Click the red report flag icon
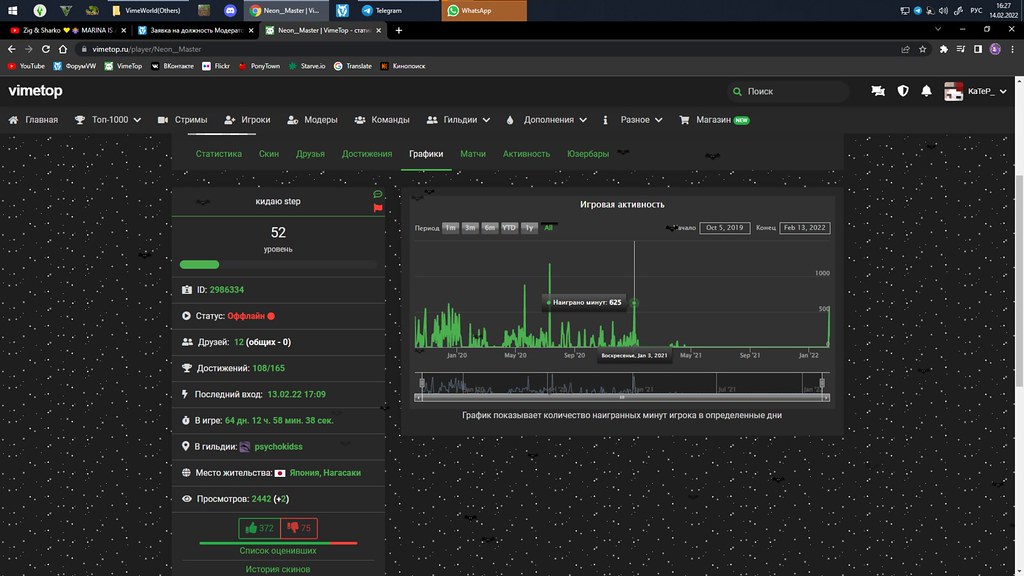 pyautogui.click(x=378, y=208)
